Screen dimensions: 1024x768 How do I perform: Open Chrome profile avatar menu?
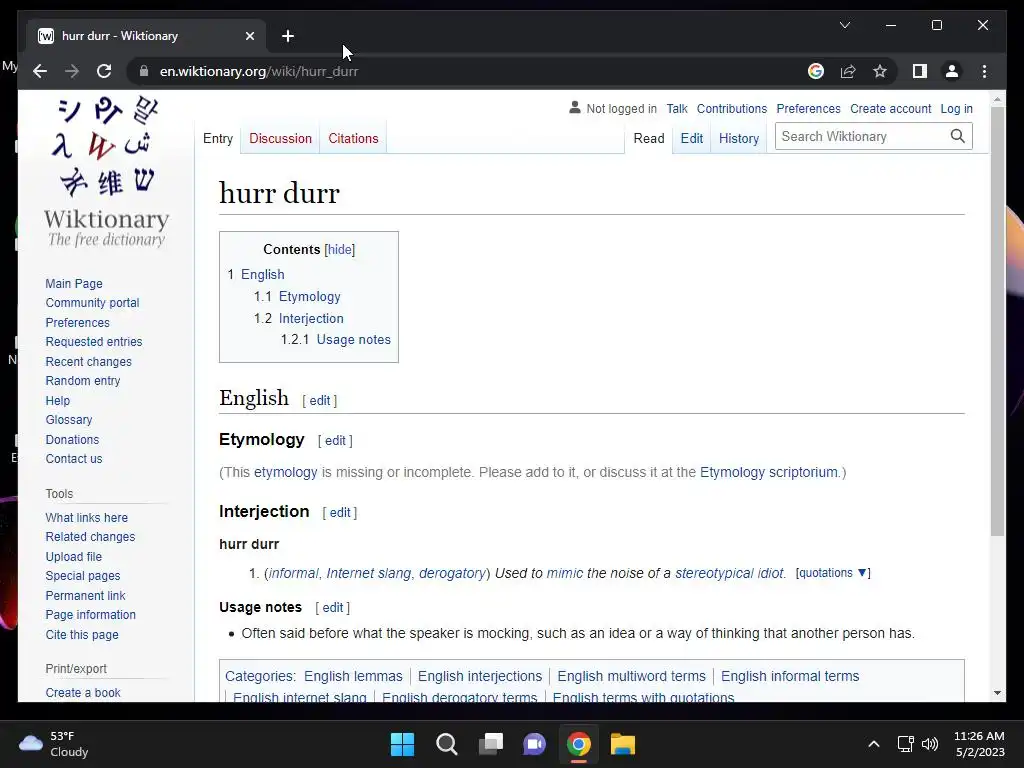952,71
